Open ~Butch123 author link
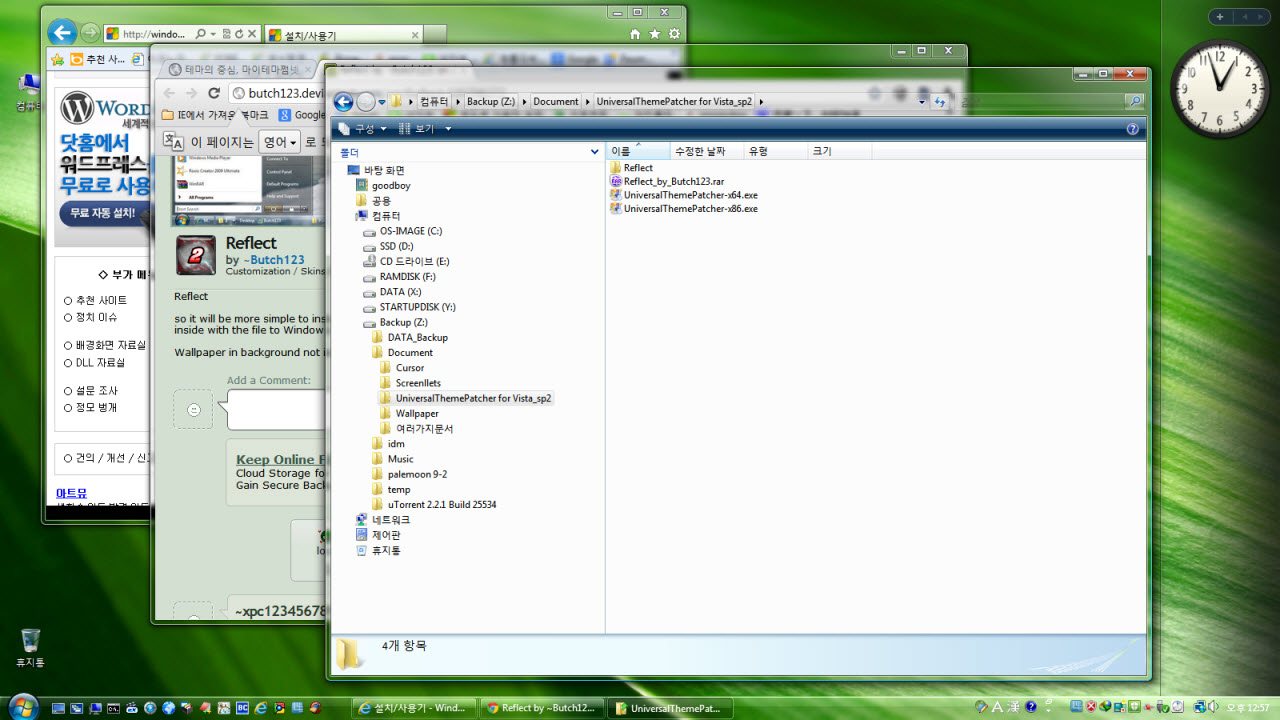The width and height of the screenshot is (1280, 720). pos(272,260)
